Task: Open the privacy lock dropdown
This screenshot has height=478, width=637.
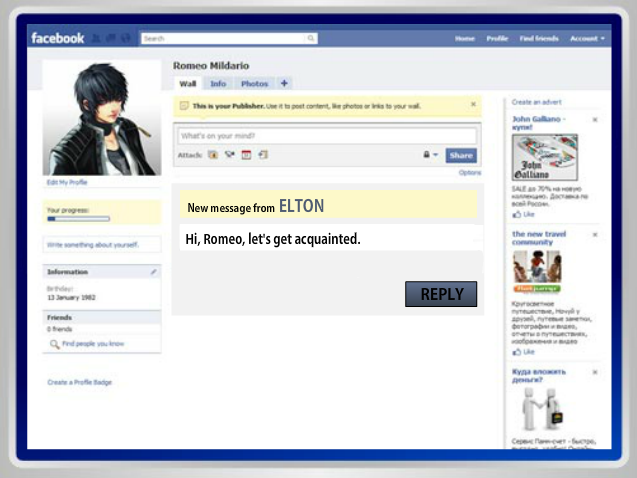Action: coord(431,155)
